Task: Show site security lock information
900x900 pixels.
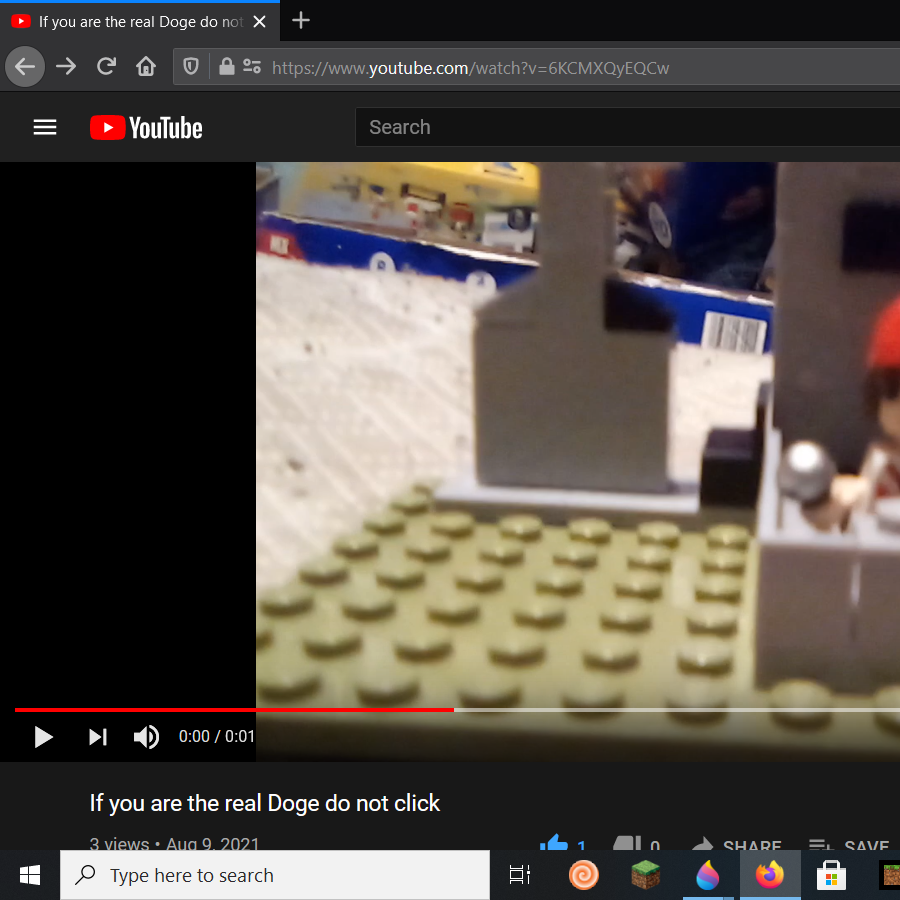Action: point(227,67)
